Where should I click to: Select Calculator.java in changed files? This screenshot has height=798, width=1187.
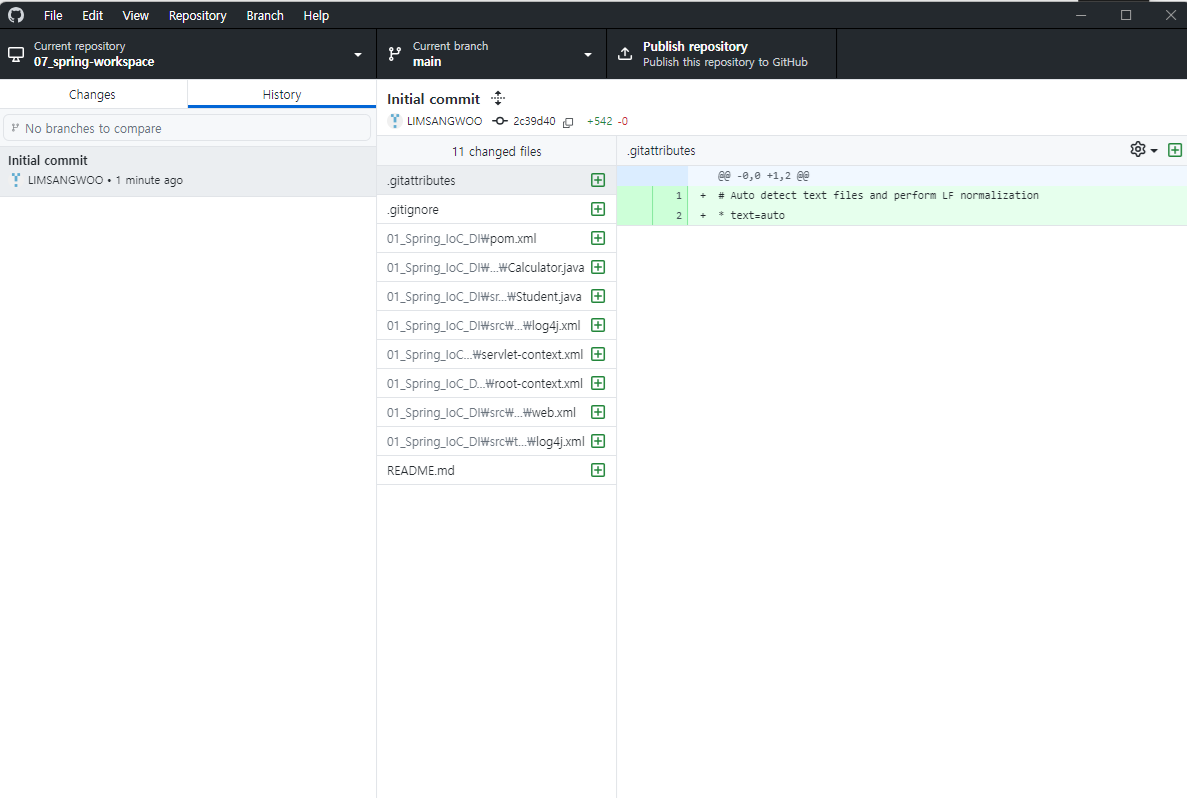click(497, 267)
